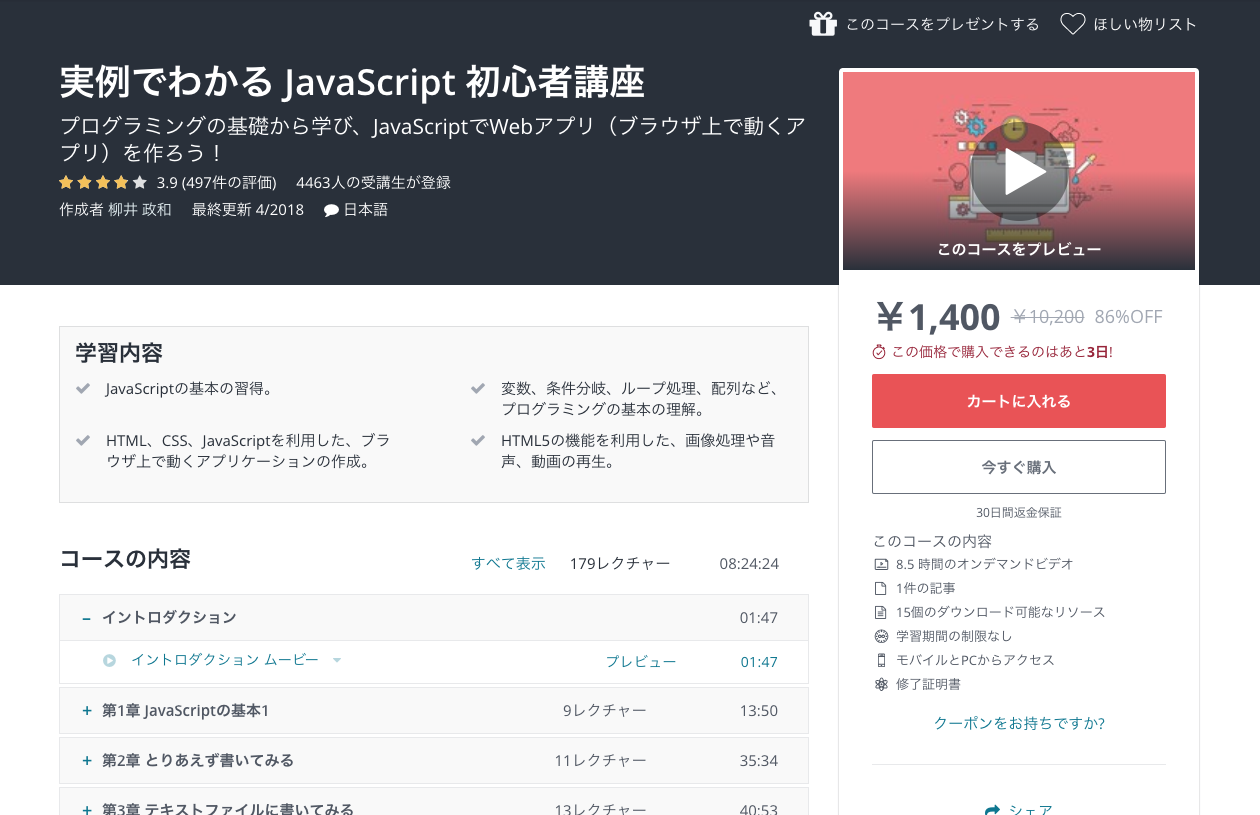Click the mobile device access icon

pyautogui.click(x=881, y=660)
